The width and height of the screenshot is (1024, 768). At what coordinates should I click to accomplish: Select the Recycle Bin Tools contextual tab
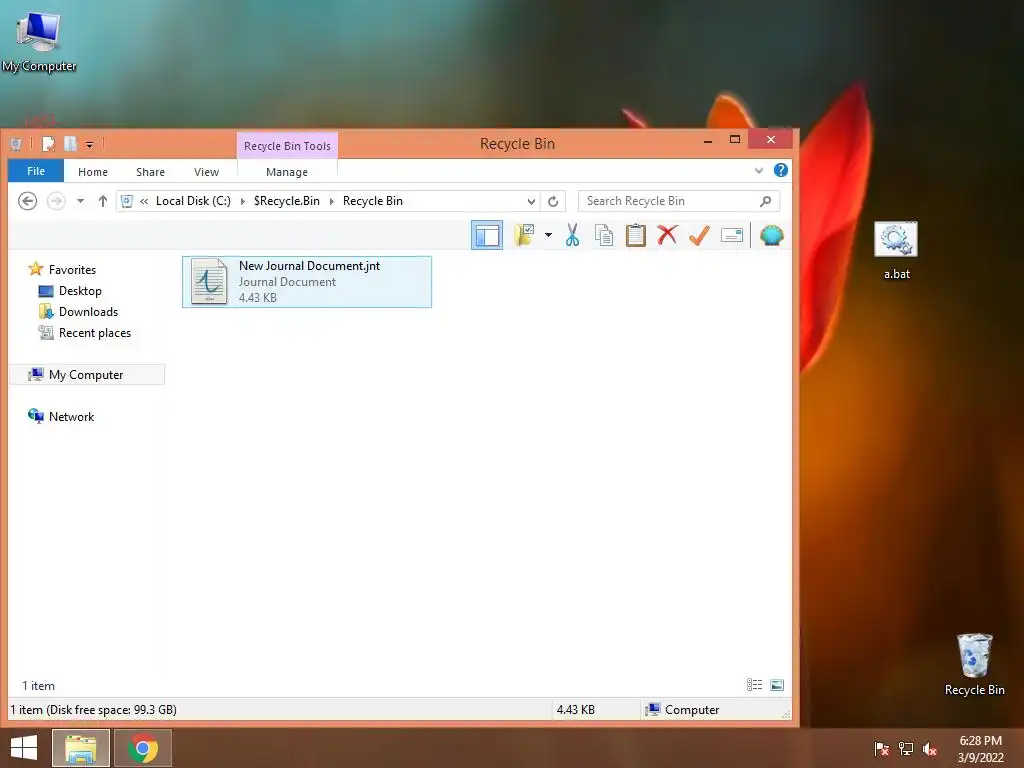[x=287, y=146]
